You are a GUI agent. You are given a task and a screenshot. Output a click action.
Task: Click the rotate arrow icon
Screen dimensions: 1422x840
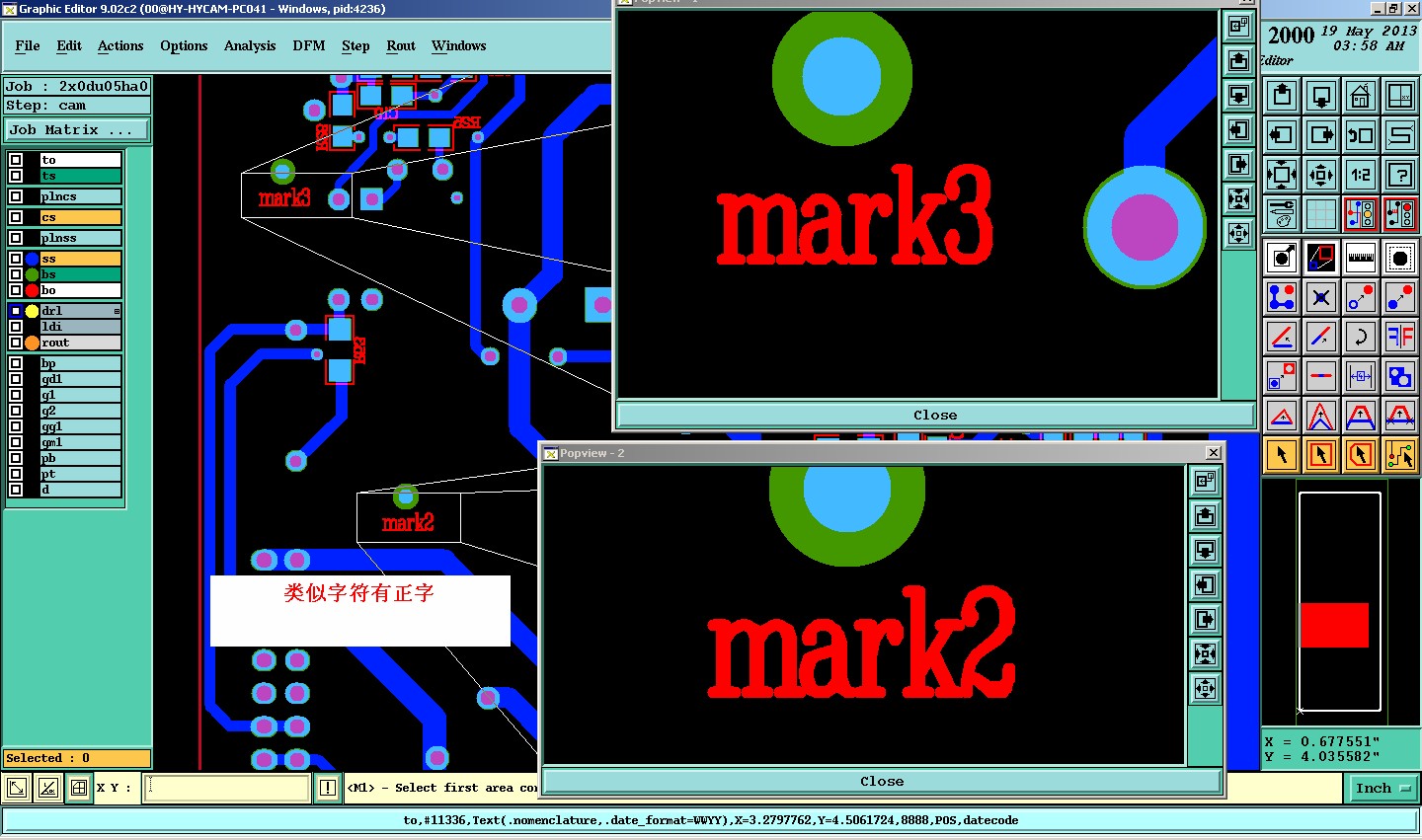pos(1361,337)
